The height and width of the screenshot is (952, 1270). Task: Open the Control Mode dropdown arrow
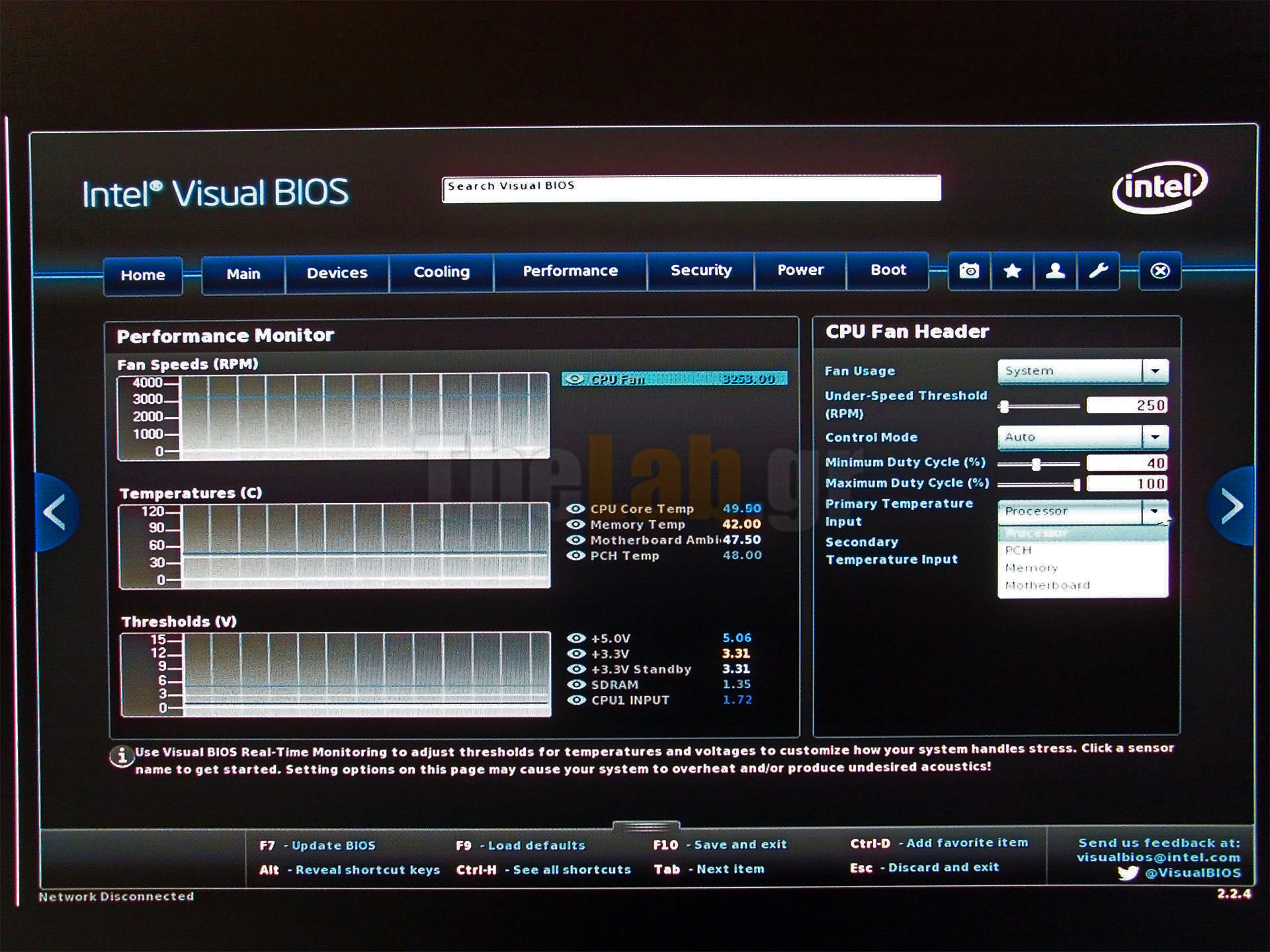[x=1155, y=437]
